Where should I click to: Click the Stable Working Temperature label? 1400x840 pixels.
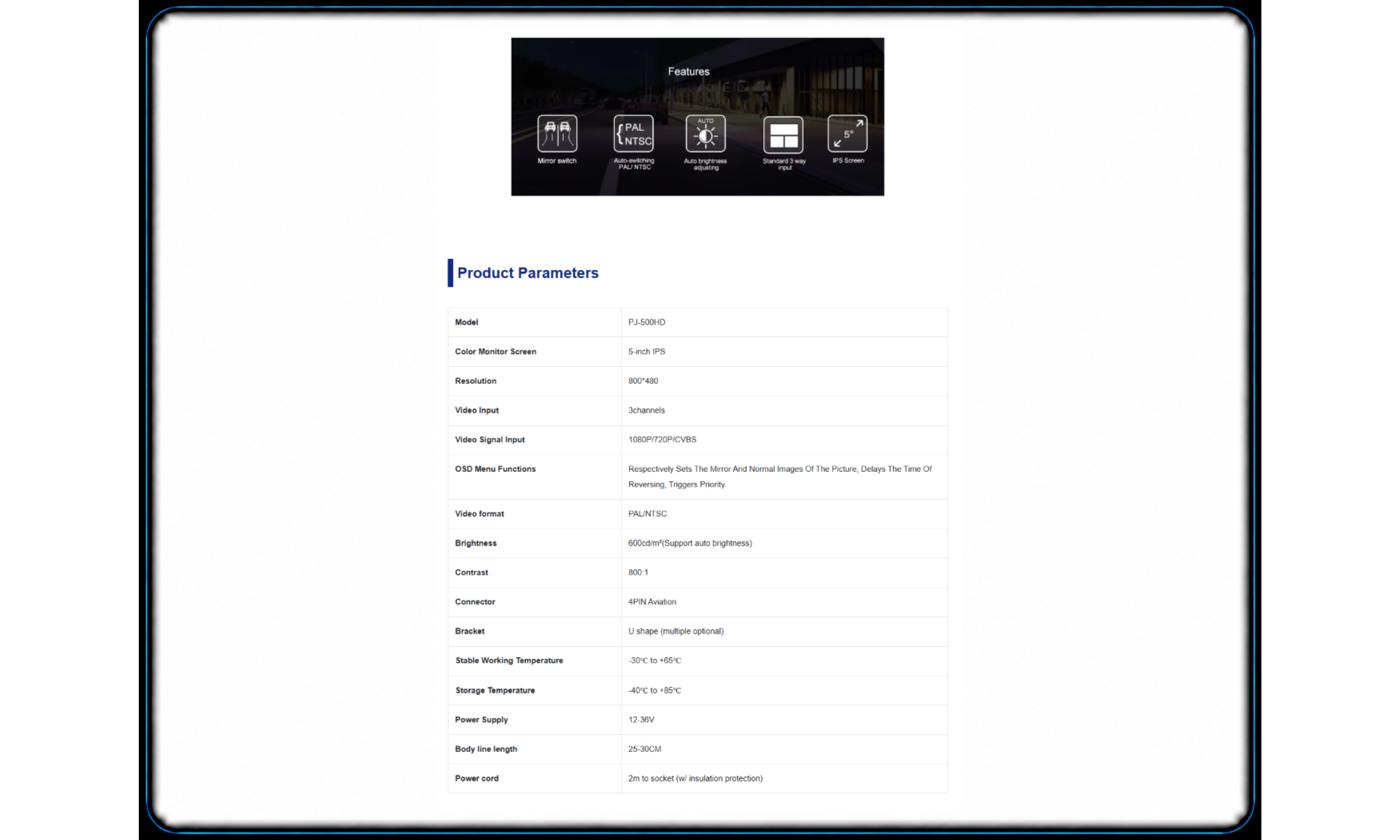508,661
